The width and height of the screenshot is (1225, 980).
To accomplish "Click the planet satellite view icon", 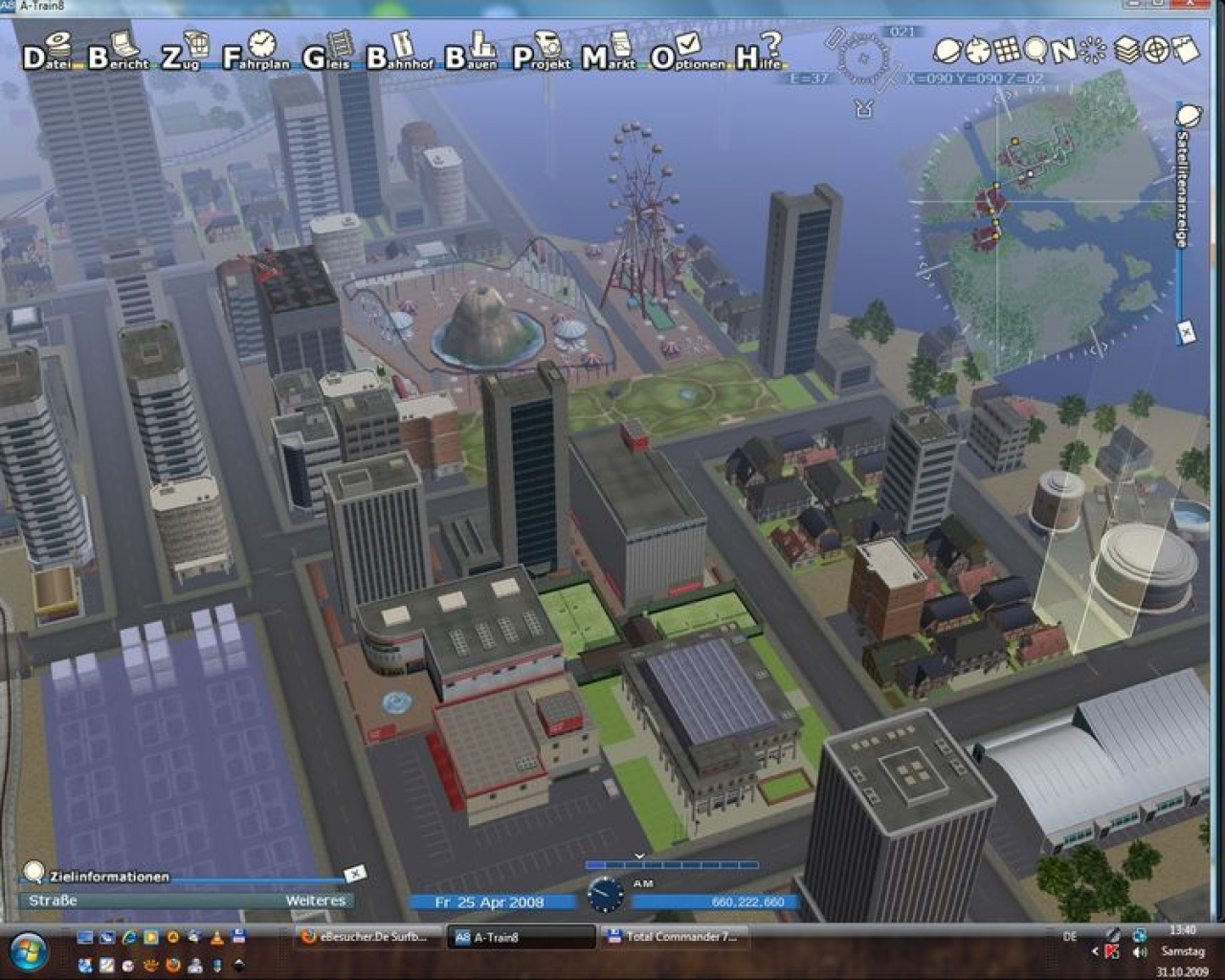I will click(x=947, y=50).
